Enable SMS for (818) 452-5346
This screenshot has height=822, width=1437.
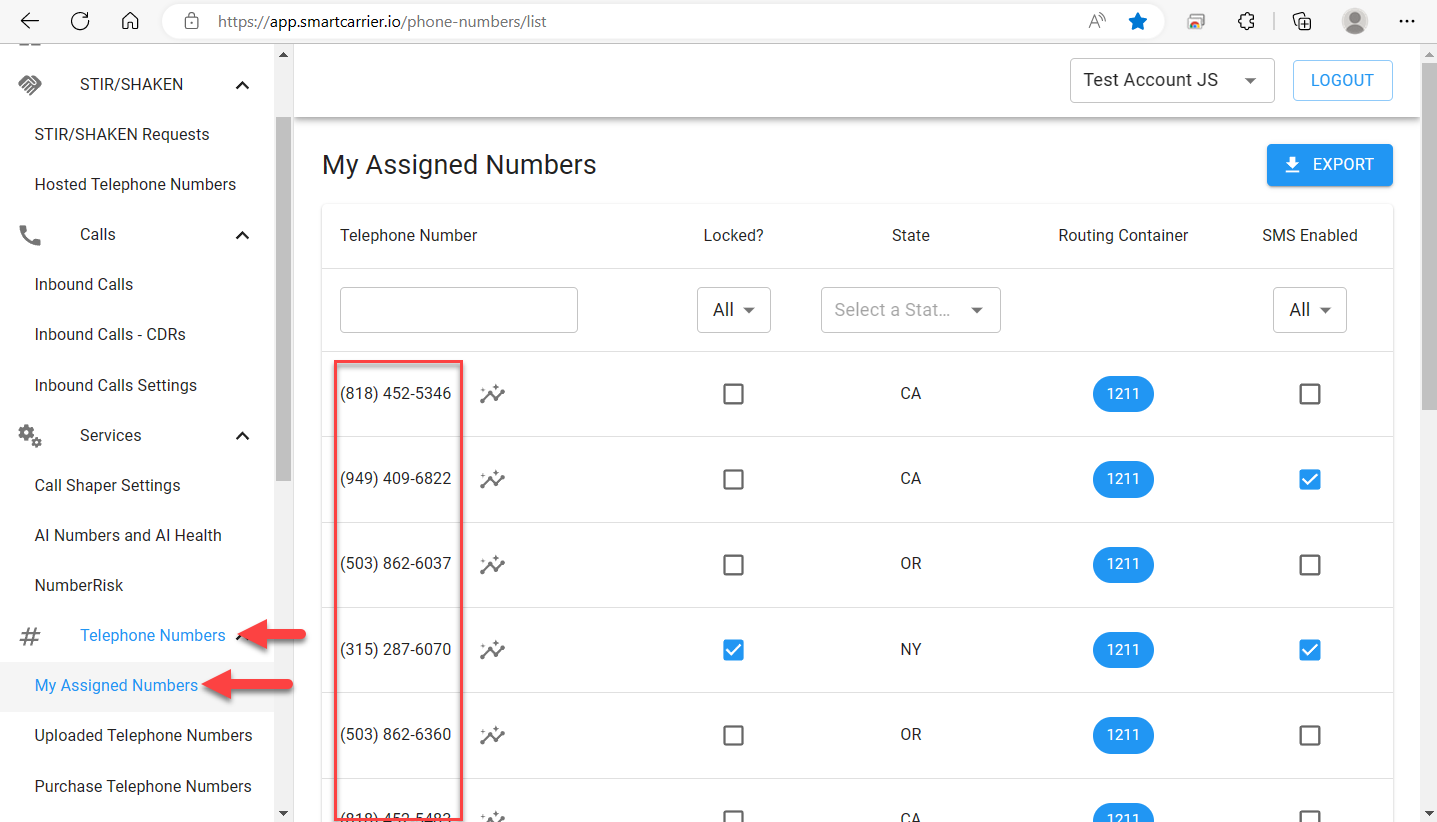point(1310,394)
